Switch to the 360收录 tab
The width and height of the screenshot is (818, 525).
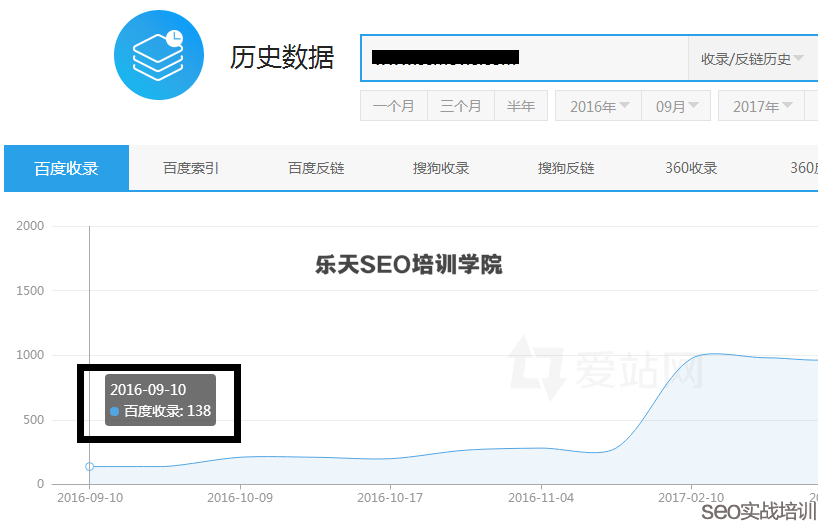[691, 168]
